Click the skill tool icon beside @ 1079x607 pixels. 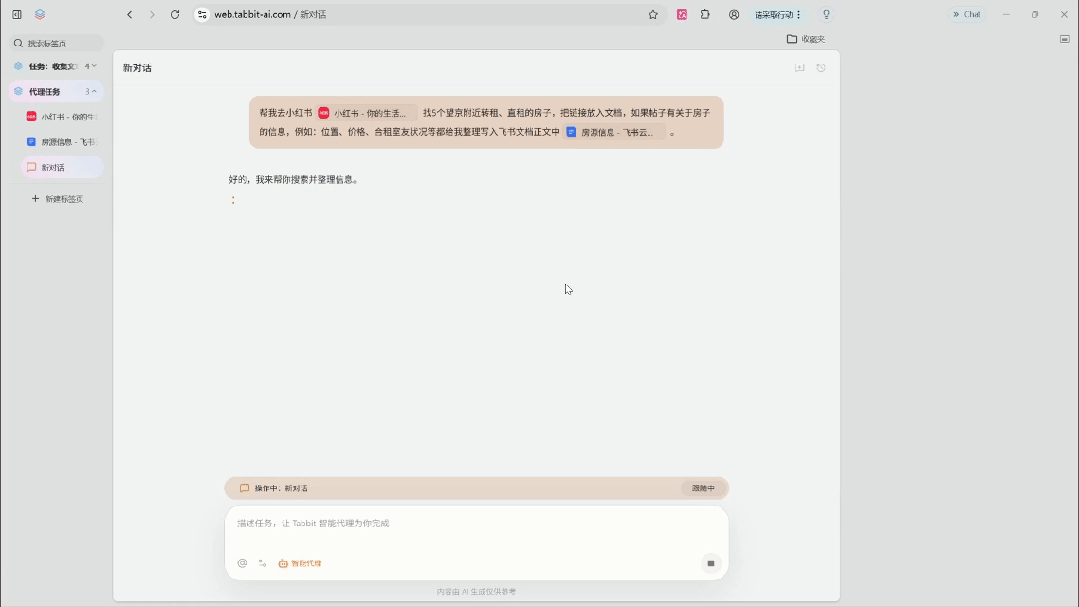pyautogui.click(x=263, y=562)
